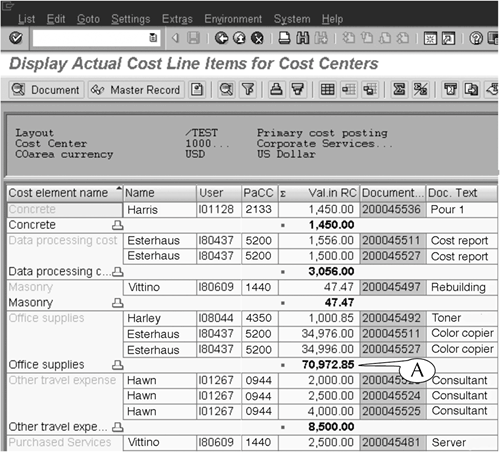Collapse the Office supplies subtotal group
This screenshot has width=500, height=453.
click(117, 365)
